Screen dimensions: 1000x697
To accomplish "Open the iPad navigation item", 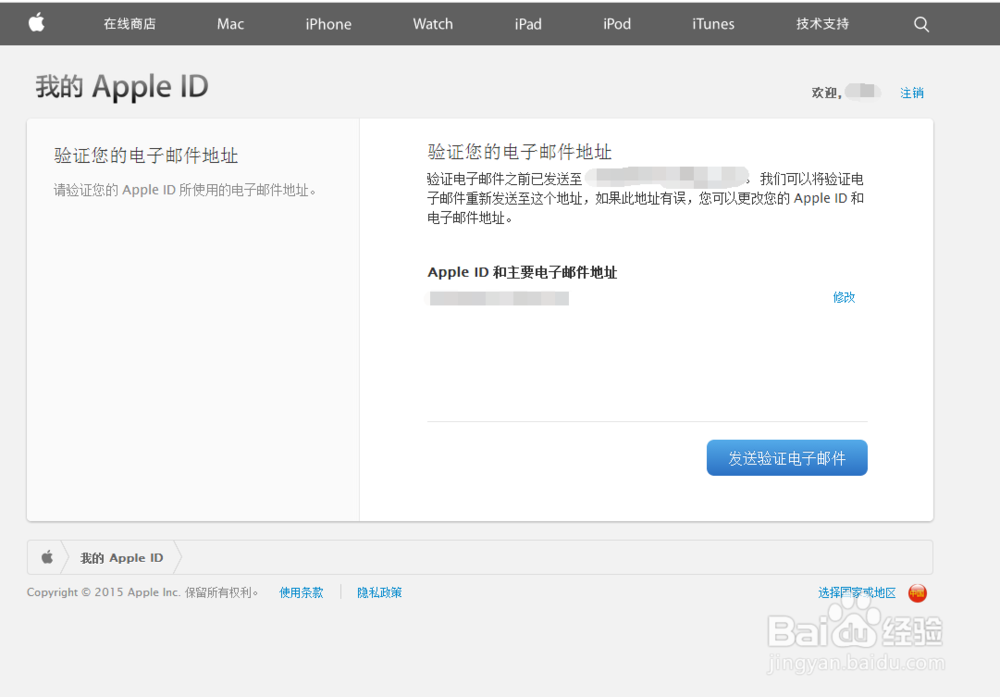I will (x=528, y=24).
